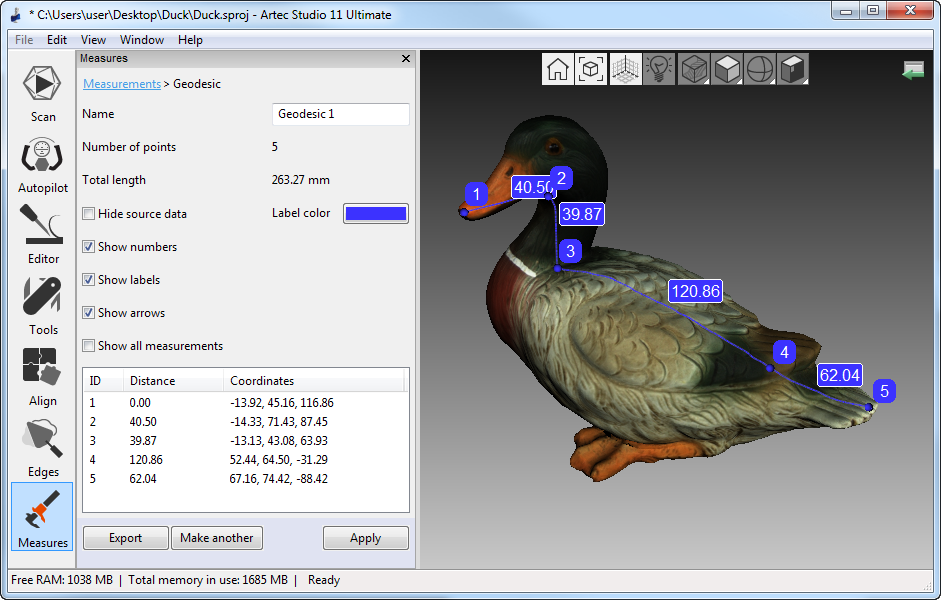Toggle the lighting bulb icon
The image size is (941, 600).
[x=659, y=69]
